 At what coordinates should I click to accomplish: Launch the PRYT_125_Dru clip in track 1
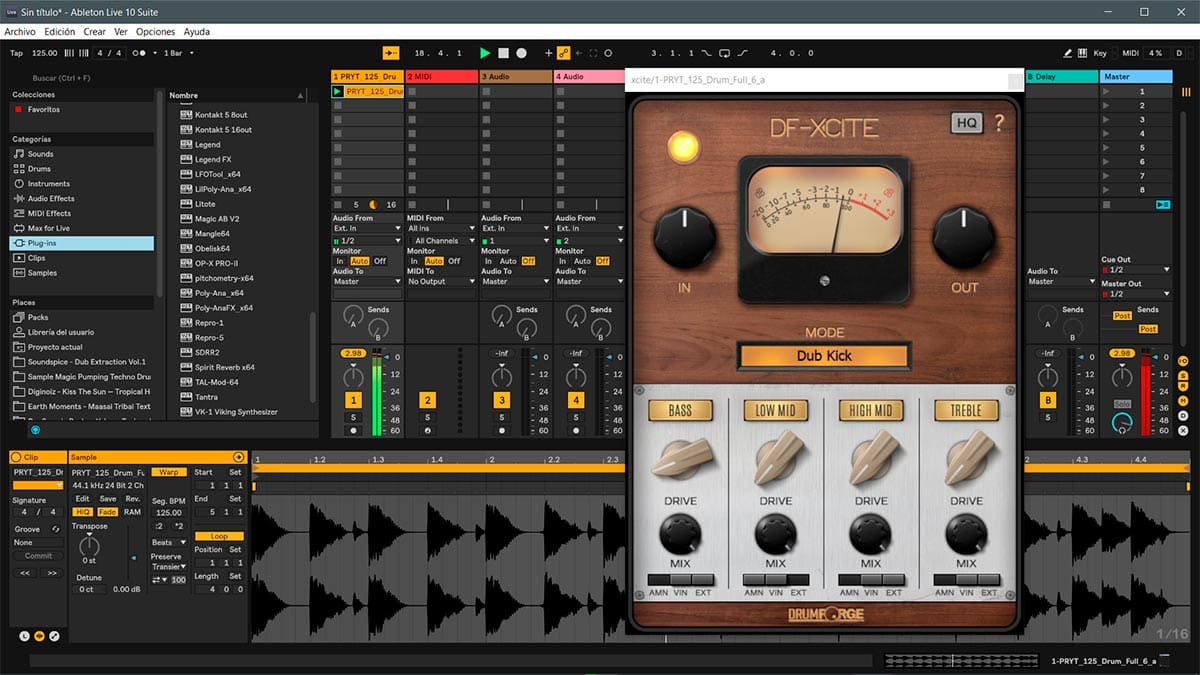tap(337, 91)
